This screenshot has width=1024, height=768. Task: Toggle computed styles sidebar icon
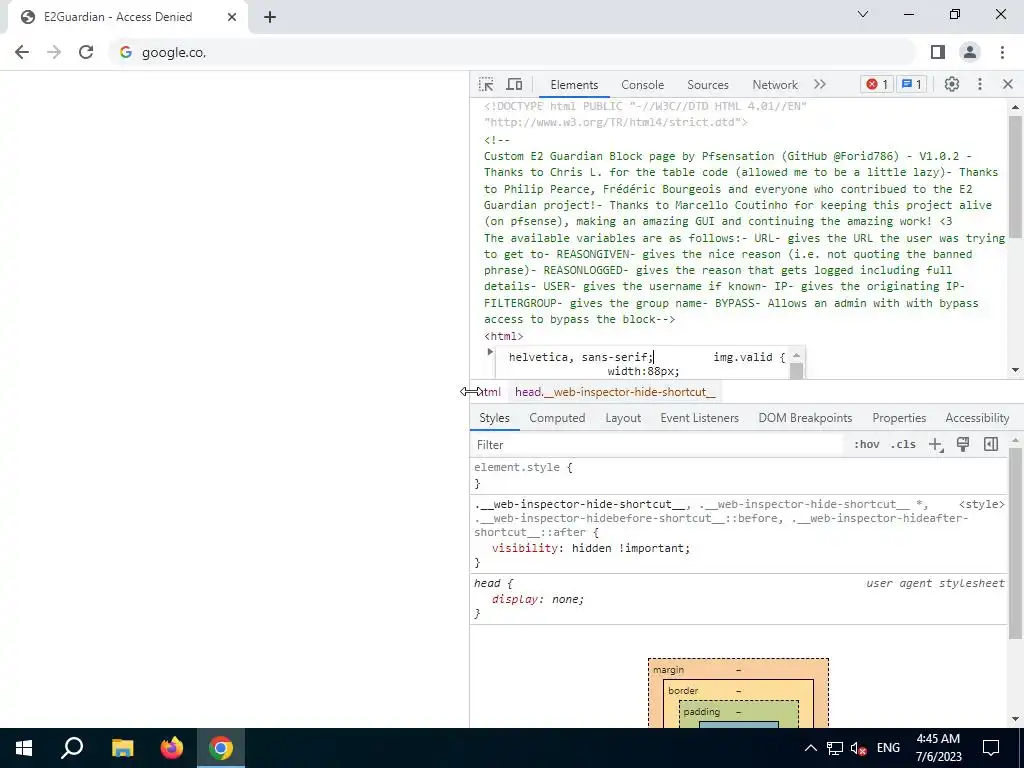(x=991, y=444)
